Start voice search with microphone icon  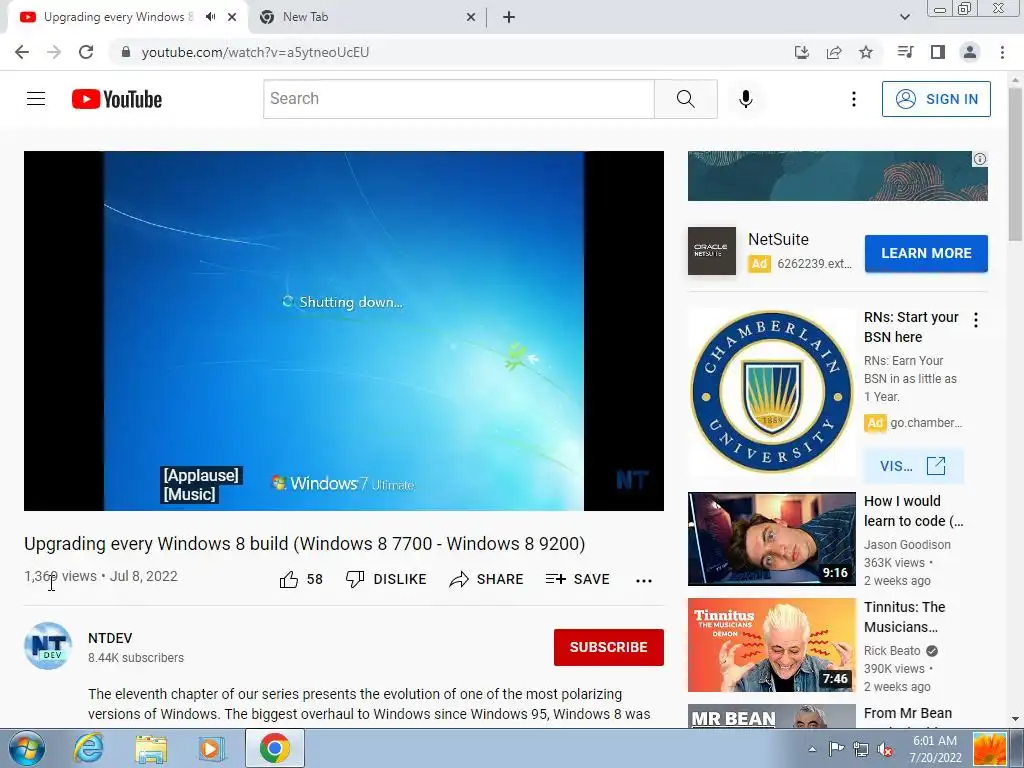pos(745,99)
